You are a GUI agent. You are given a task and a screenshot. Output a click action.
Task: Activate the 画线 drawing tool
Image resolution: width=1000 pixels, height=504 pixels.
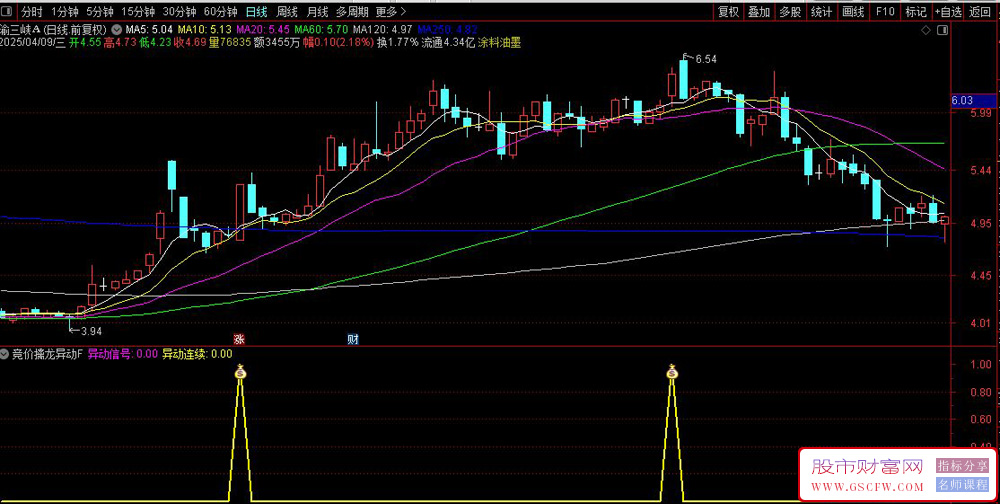tap(853, 11)
